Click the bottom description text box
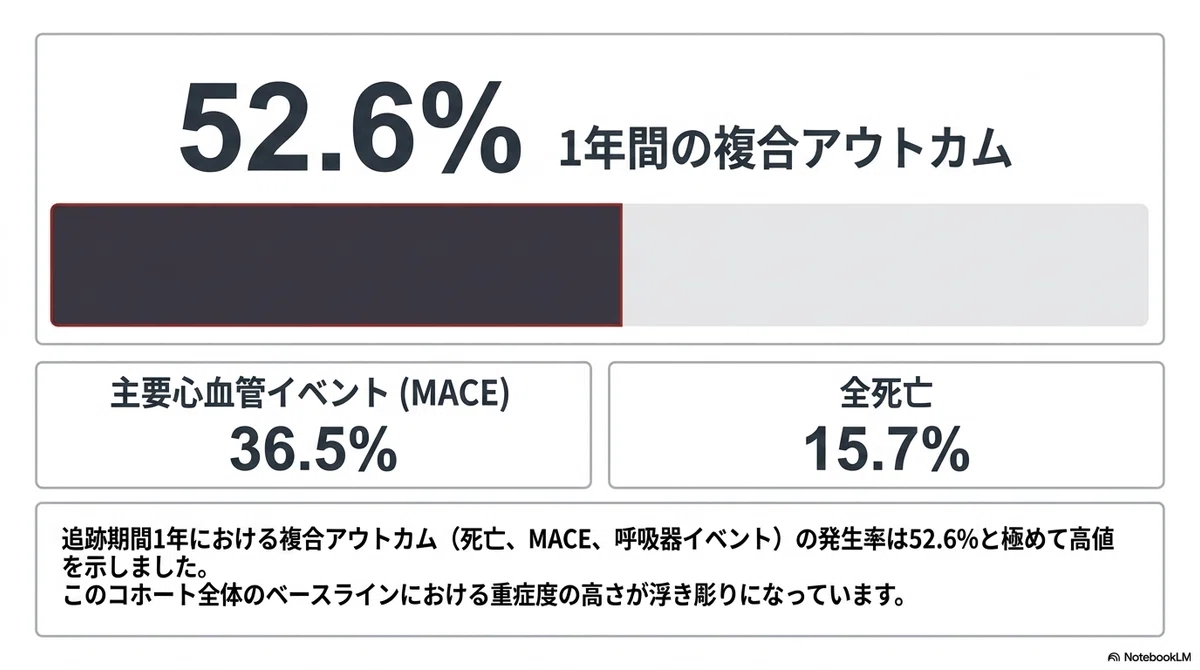 600,570
